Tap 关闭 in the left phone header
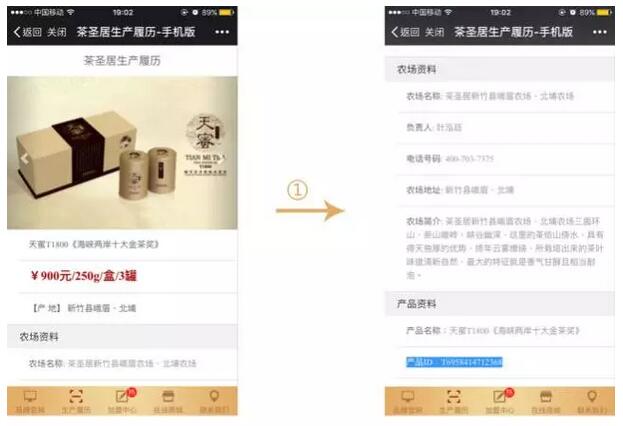The width and height of the screenshot is (623, 426). [x=57, y=32]
